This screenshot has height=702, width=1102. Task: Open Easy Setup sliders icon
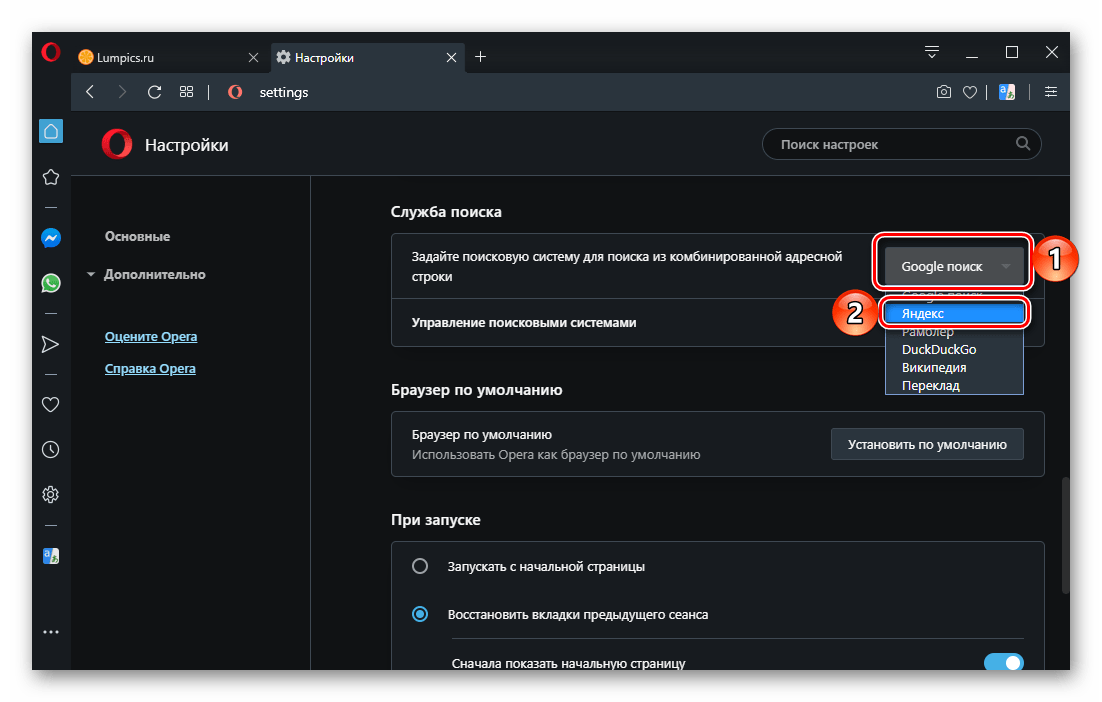coord(1051,92)
